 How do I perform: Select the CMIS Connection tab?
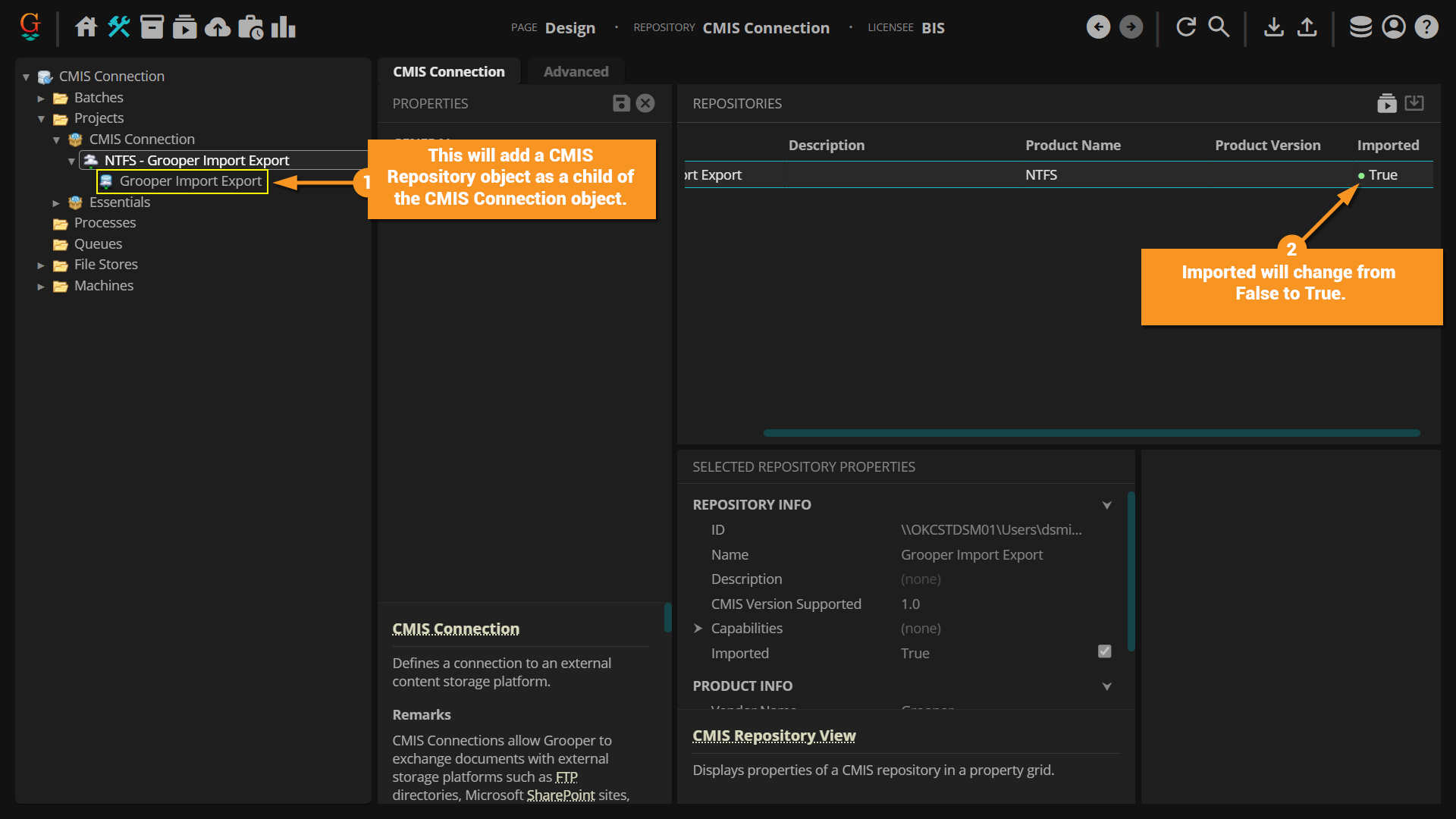point(448,71)
